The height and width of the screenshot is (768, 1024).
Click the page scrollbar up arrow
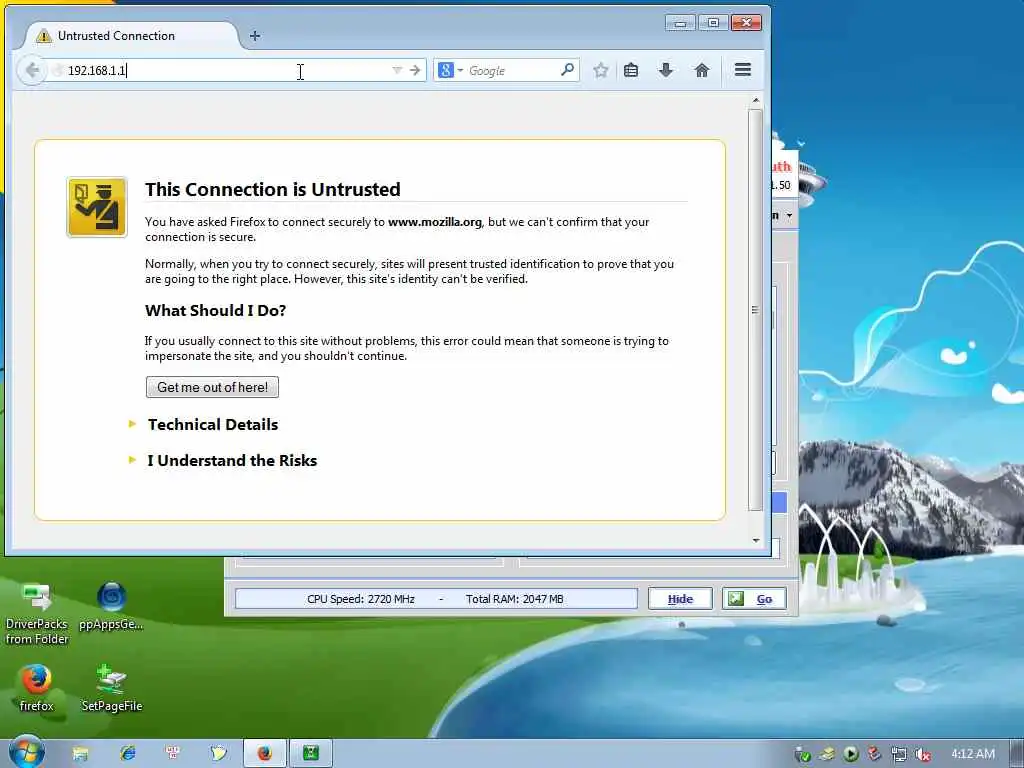pos(756,101)
